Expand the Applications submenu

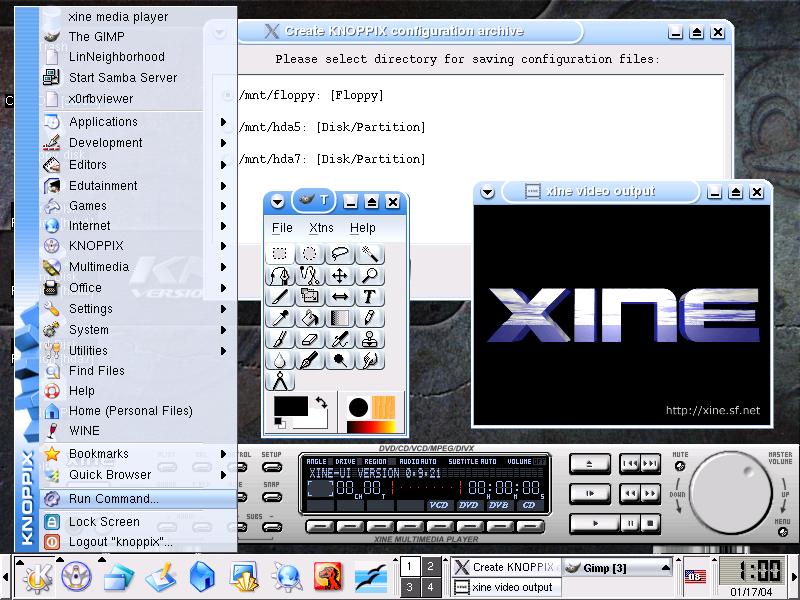pos(138,122)
